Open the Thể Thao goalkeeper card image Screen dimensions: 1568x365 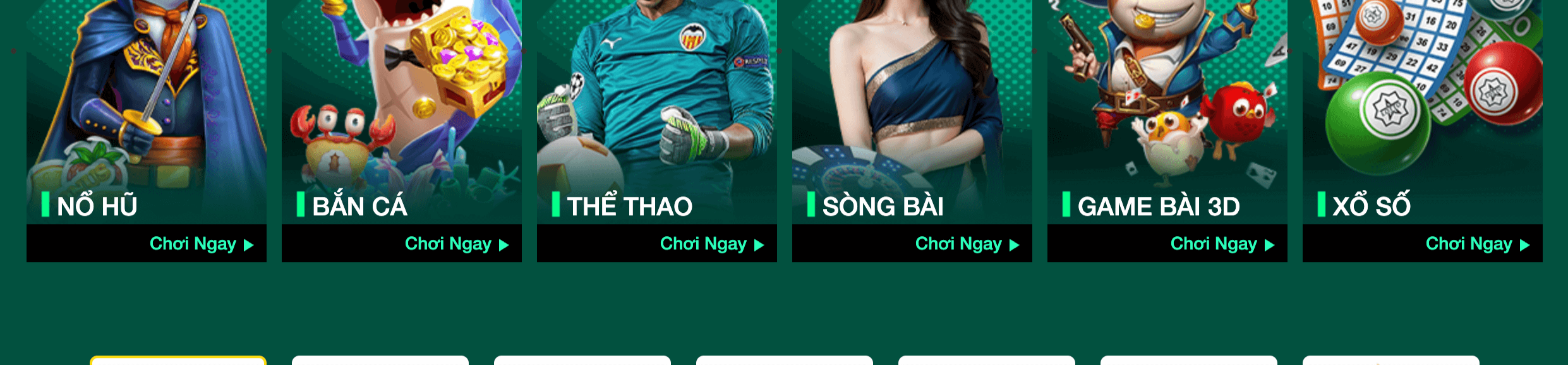pyautogui.click(x=657, y=112)
